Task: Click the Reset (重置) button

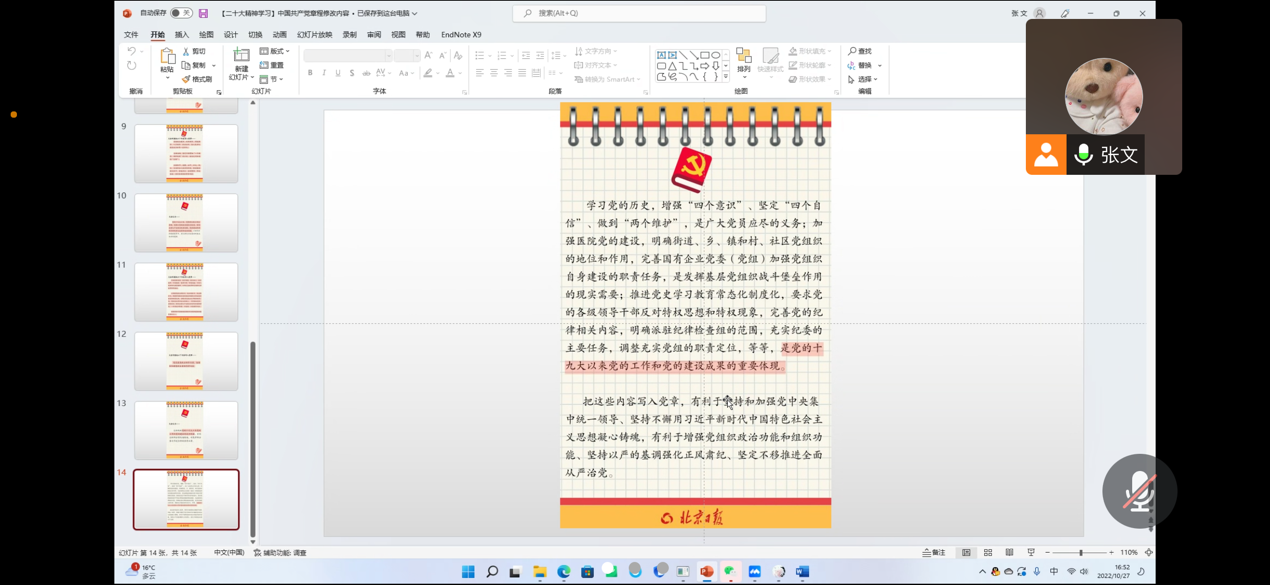Action: click(x=272, y=66)
